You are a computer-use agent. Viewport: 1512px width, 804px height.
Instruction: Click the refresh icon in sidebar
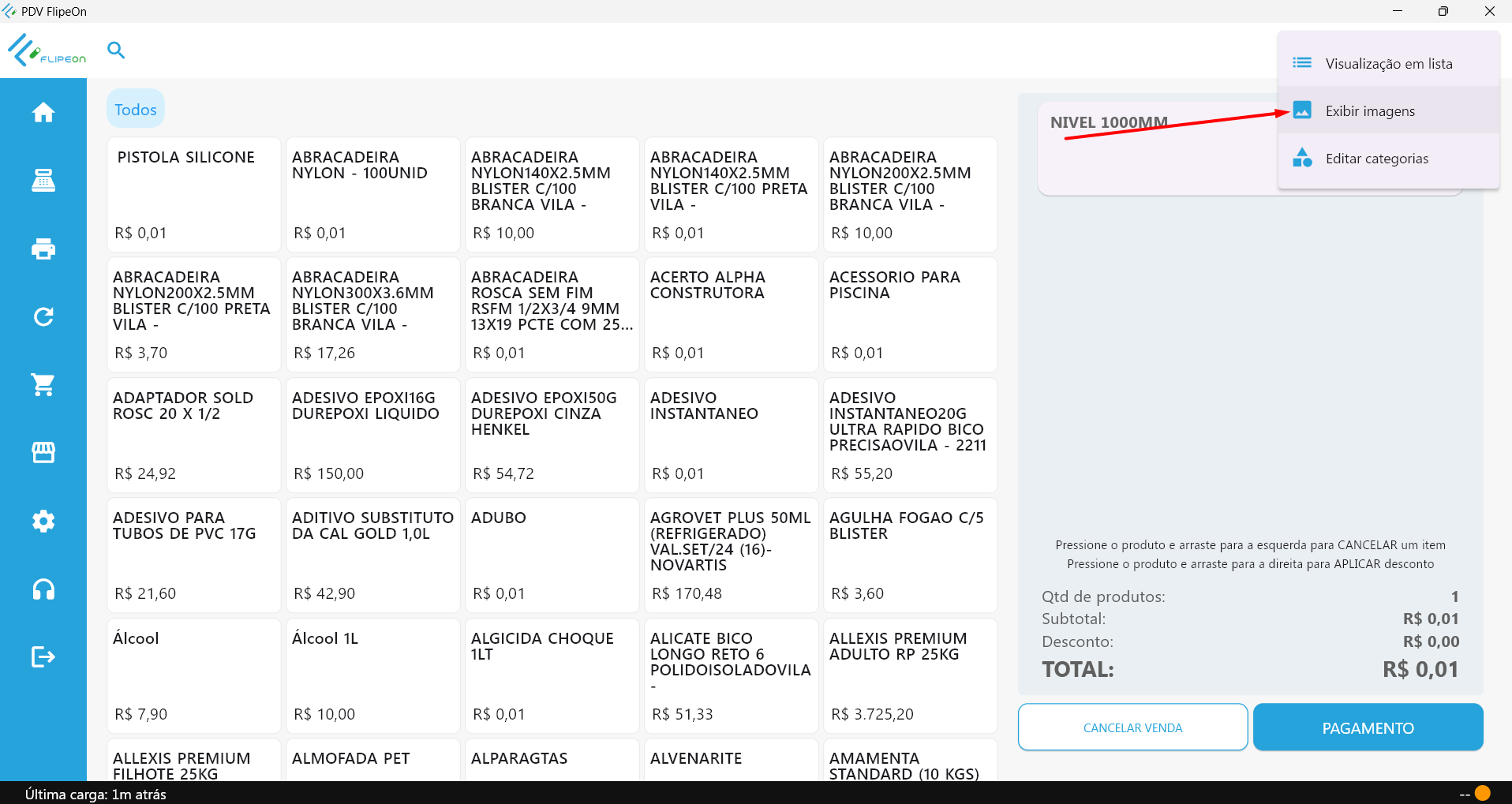coord(43,317)
